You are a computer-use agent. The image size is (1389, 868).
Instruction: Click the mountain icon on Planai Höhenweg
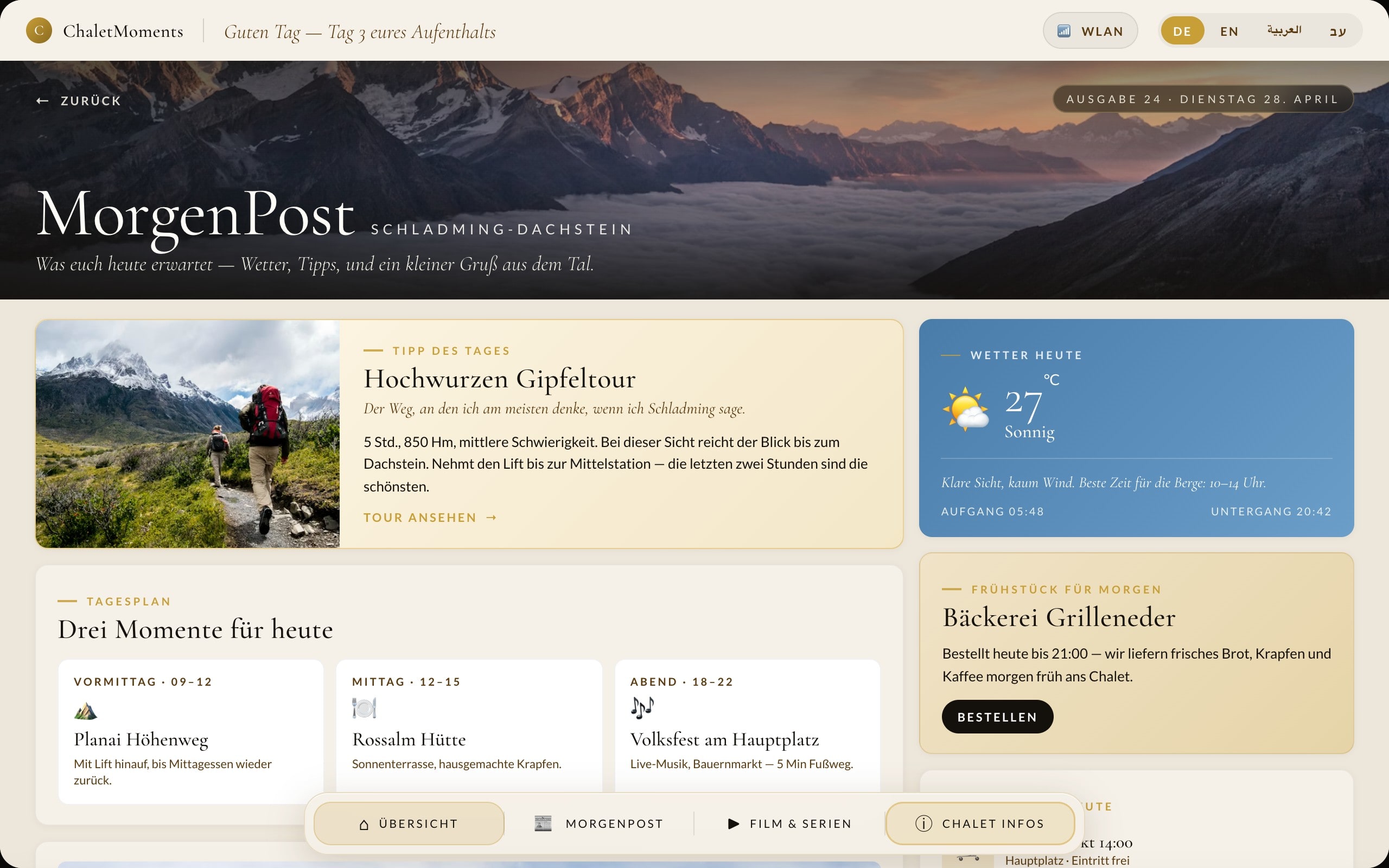86,711
